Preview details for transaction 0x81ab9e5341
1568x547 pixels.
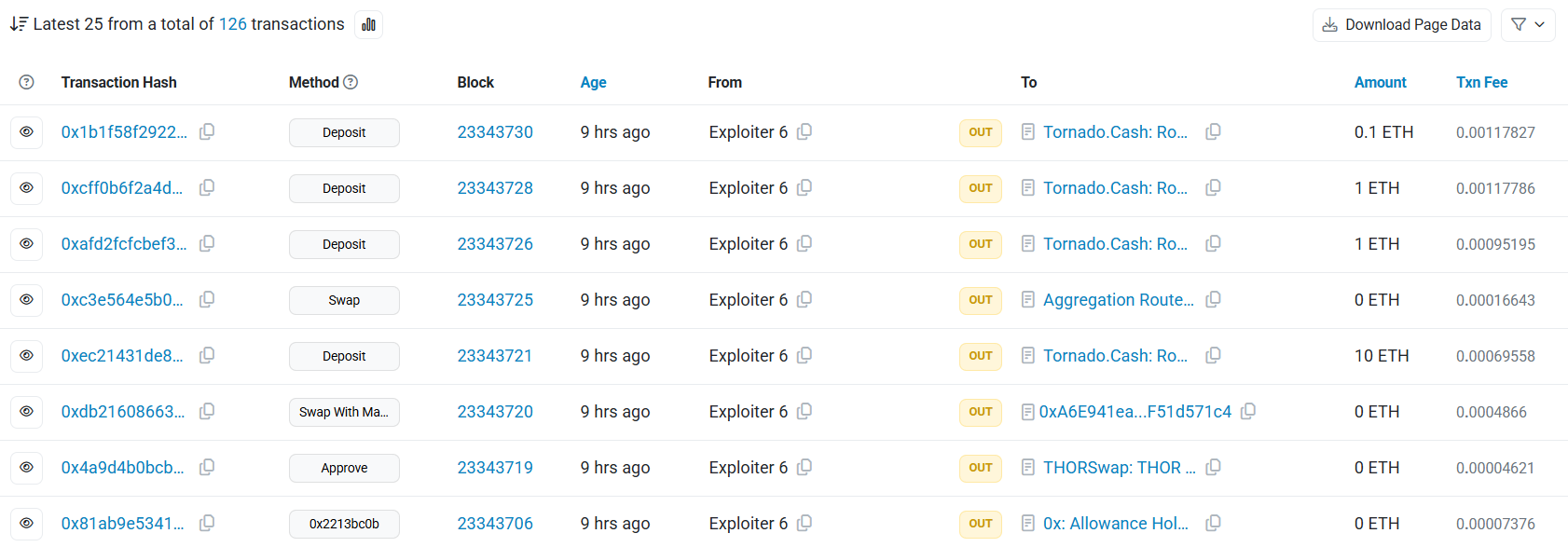click(26, 524)
